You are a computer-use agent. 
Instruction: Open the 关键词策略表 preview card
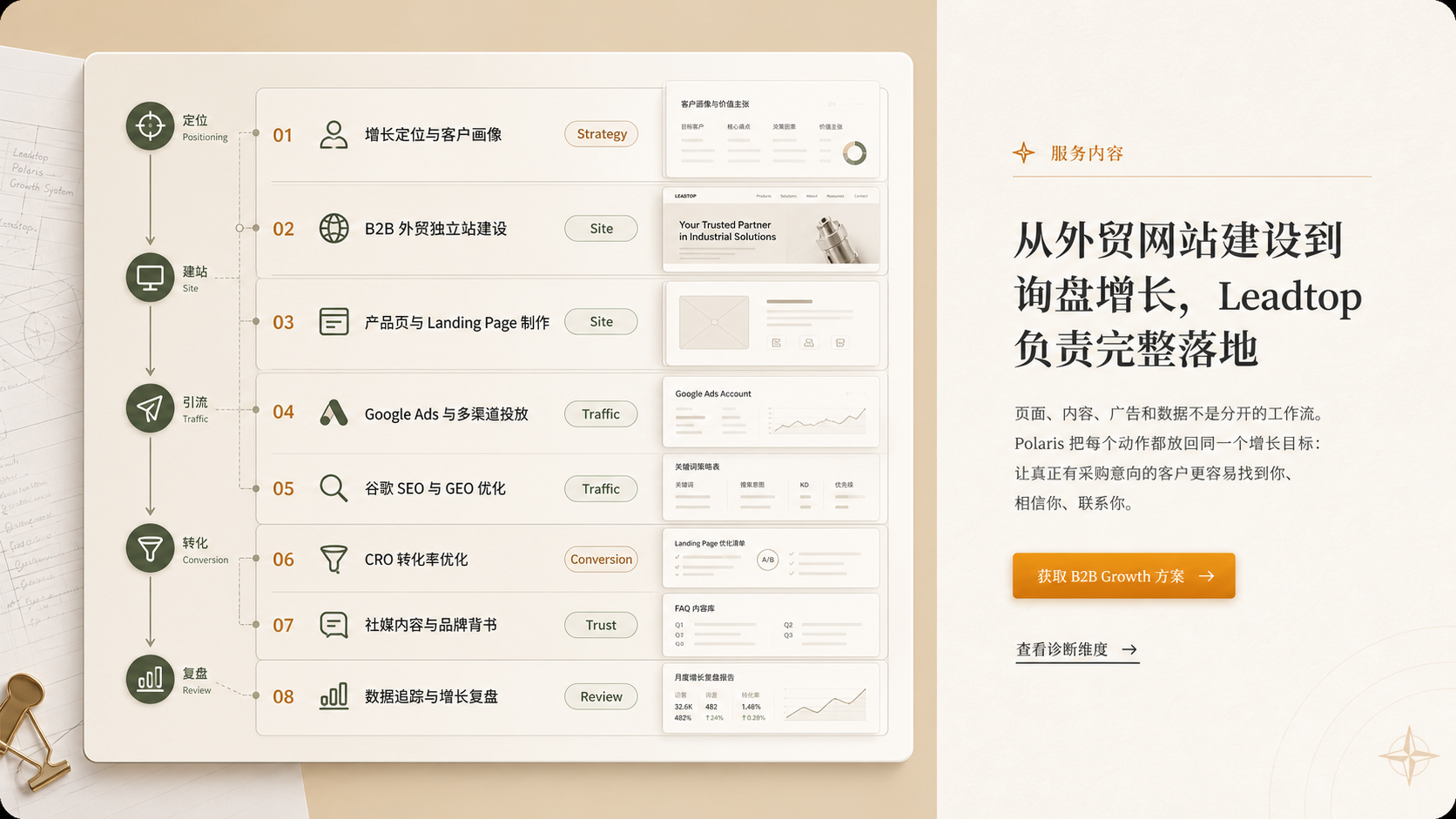772,487
